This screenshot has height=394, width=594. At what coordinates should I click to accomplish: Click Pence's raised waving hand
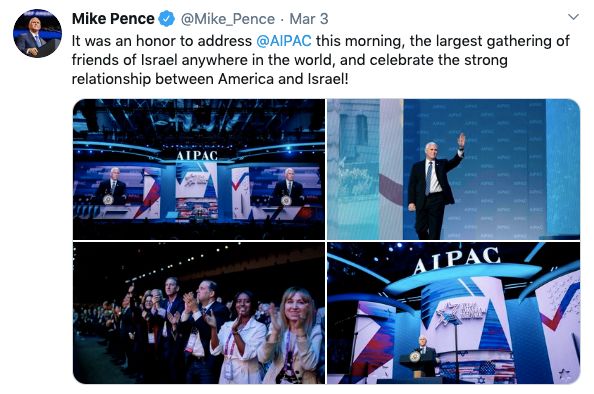461,140
